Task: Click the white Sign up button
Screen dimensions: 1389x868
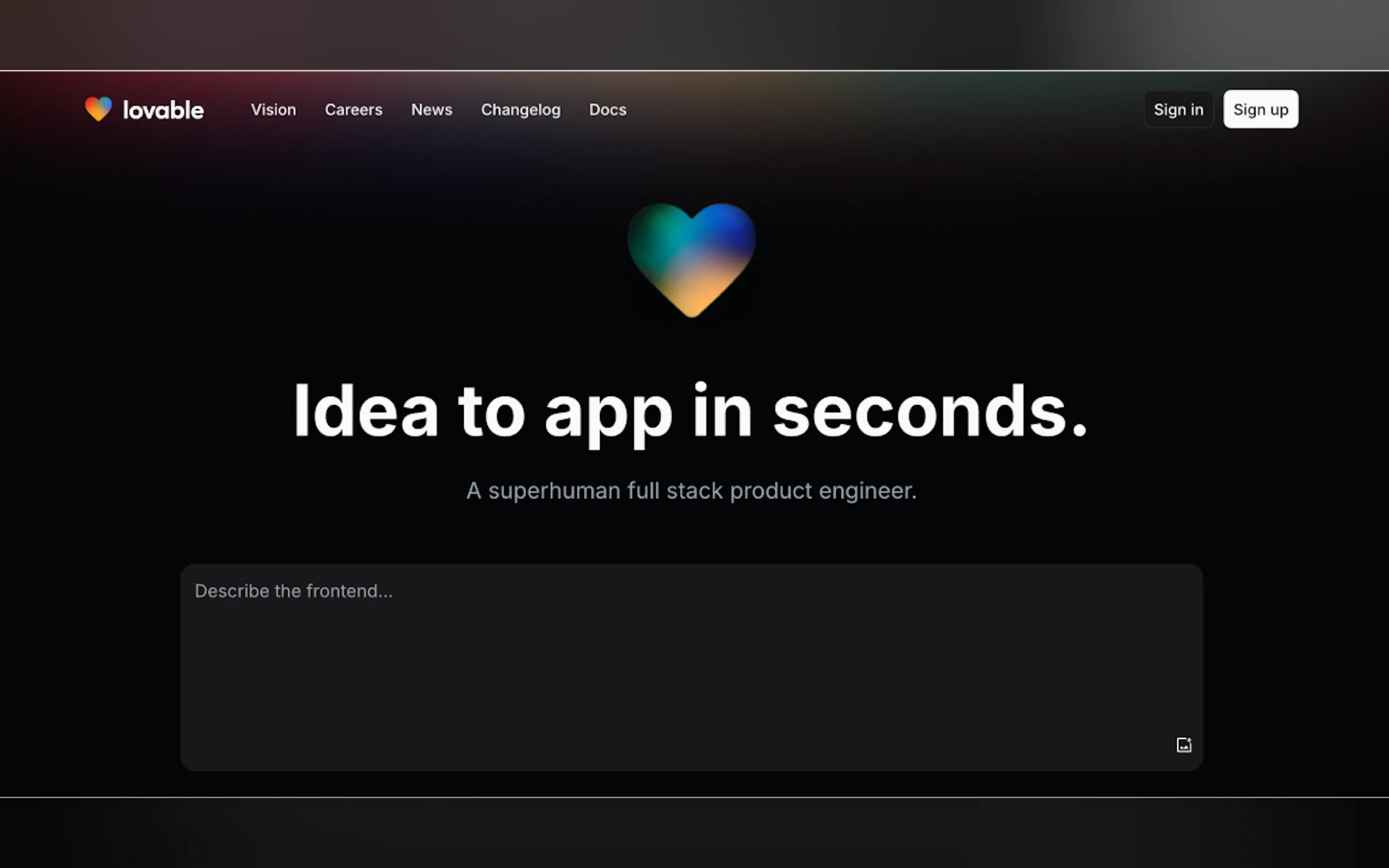Action: (1260, 109)
